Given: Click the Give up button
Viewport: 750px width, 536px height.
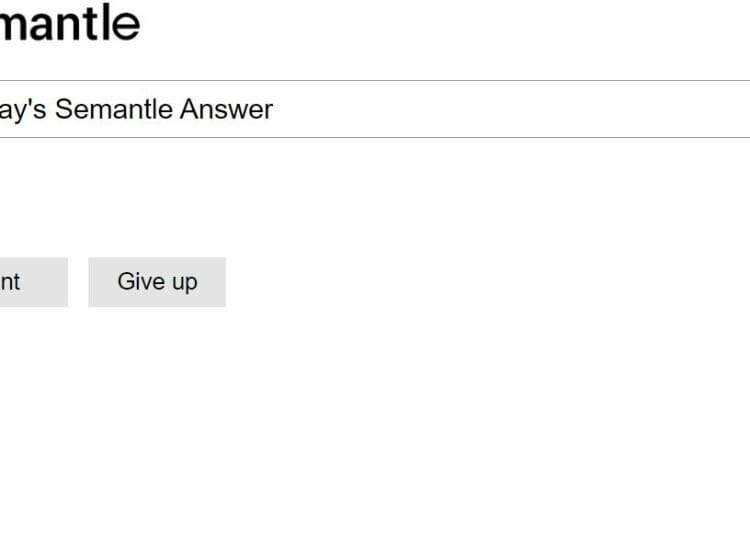Looking at the screenshot, I should (x=157, y=282).
